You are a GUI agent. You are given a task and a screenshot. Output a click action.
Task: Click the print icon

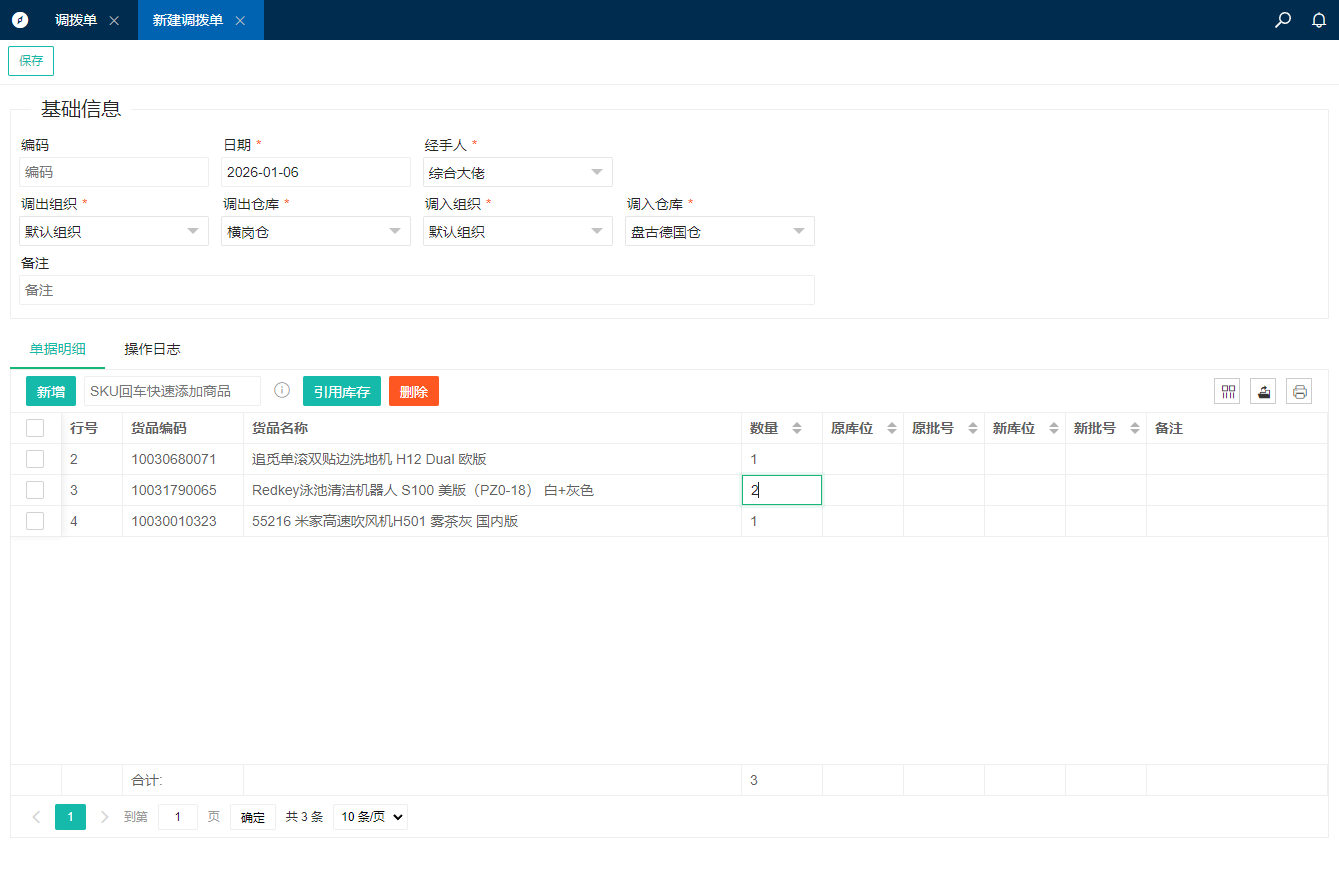point(1299,392)
